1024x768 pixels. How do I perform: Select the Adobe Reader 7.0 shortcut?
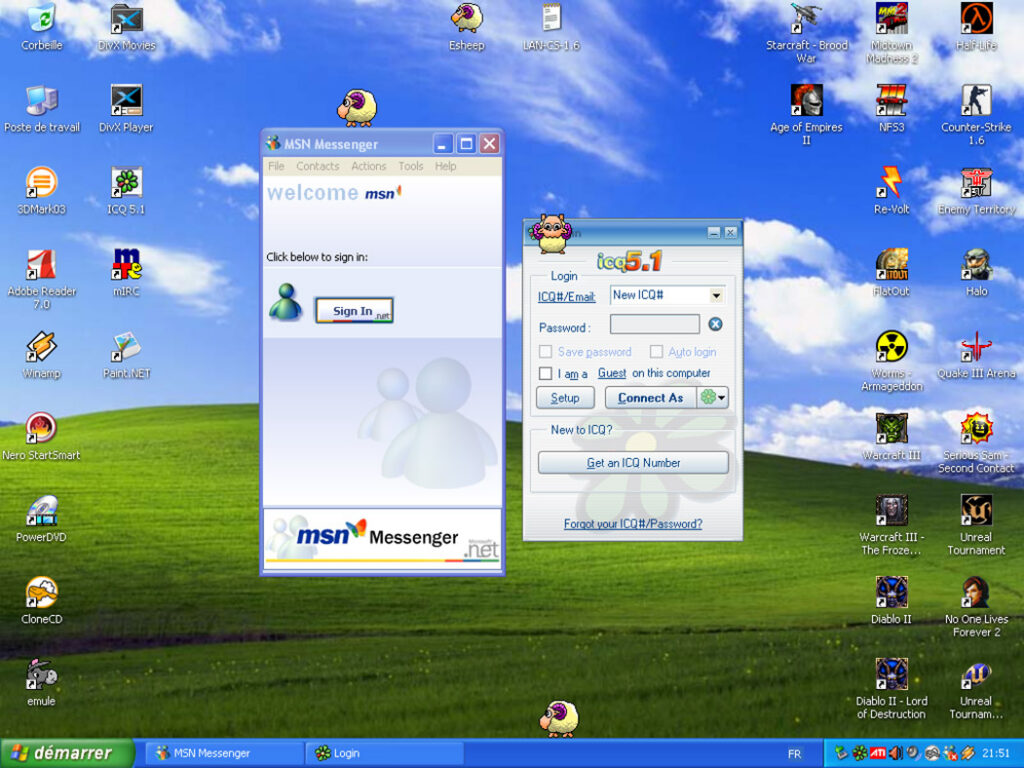click(42, 278)
